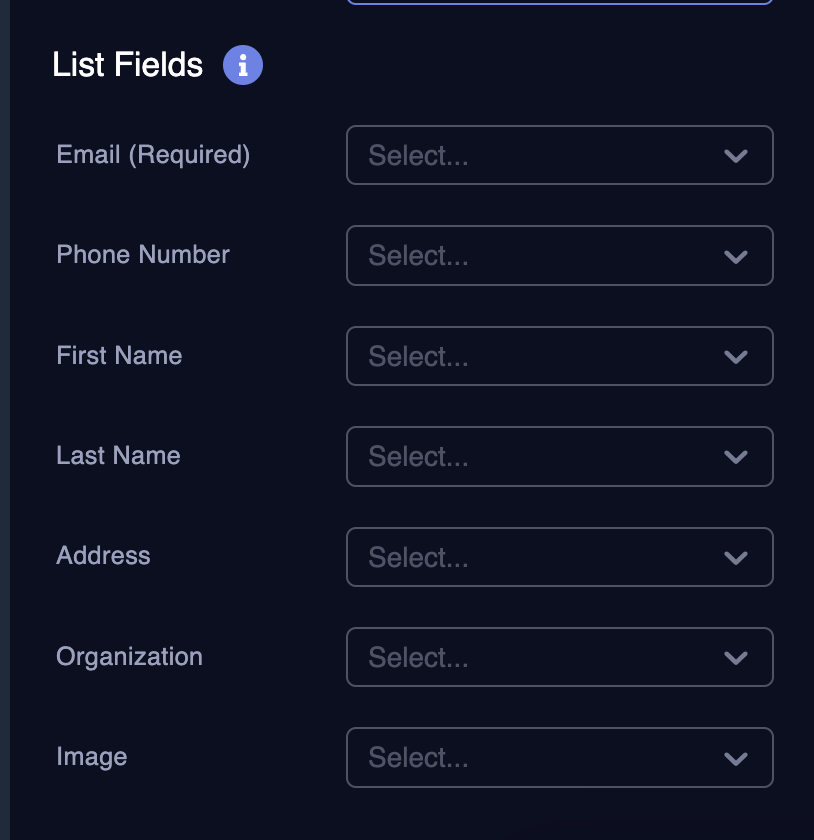Click the chevron arrow in First Name field

[735, 357]
